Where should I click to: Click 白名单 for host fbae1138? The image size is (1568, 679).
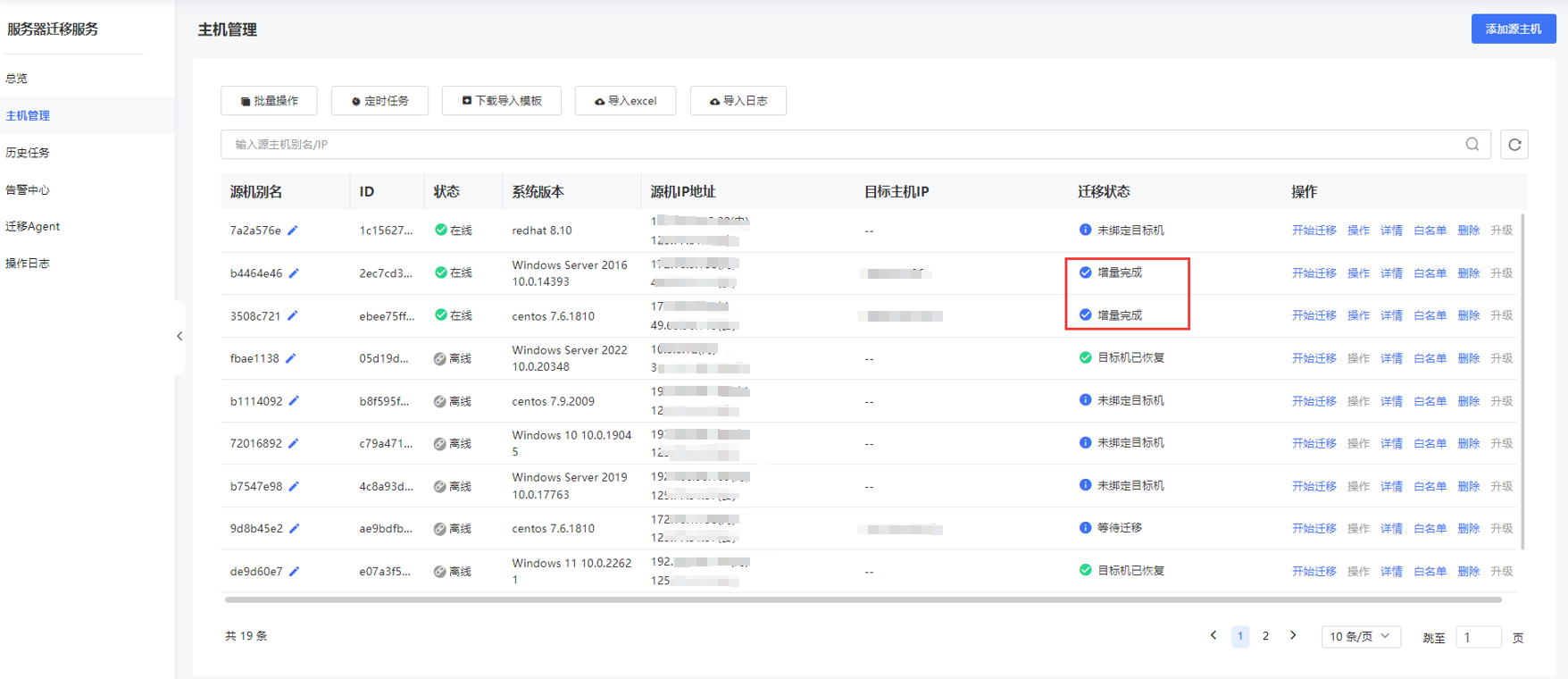coord(1430,358)
